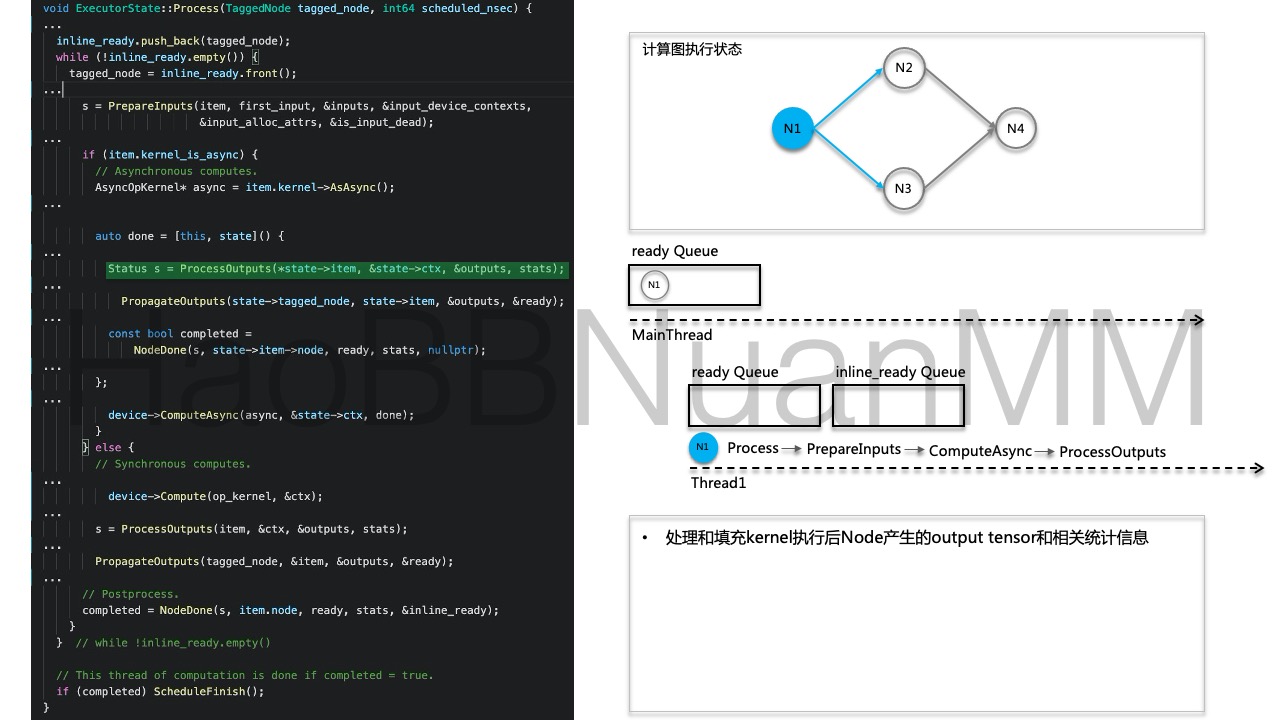Click the PrepareInputs step label on Thread1
The image size is (1280, 720).
[852, 449]
